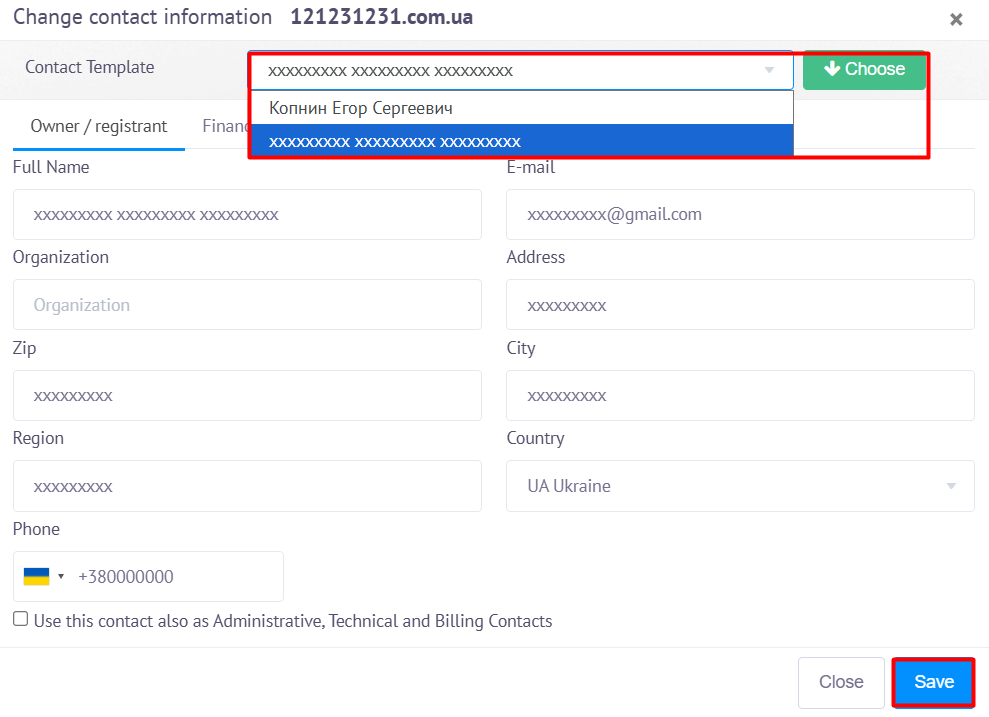989x717 pixels.
Task: Click into the E-mail input field
Action: [x=739, y=215]
